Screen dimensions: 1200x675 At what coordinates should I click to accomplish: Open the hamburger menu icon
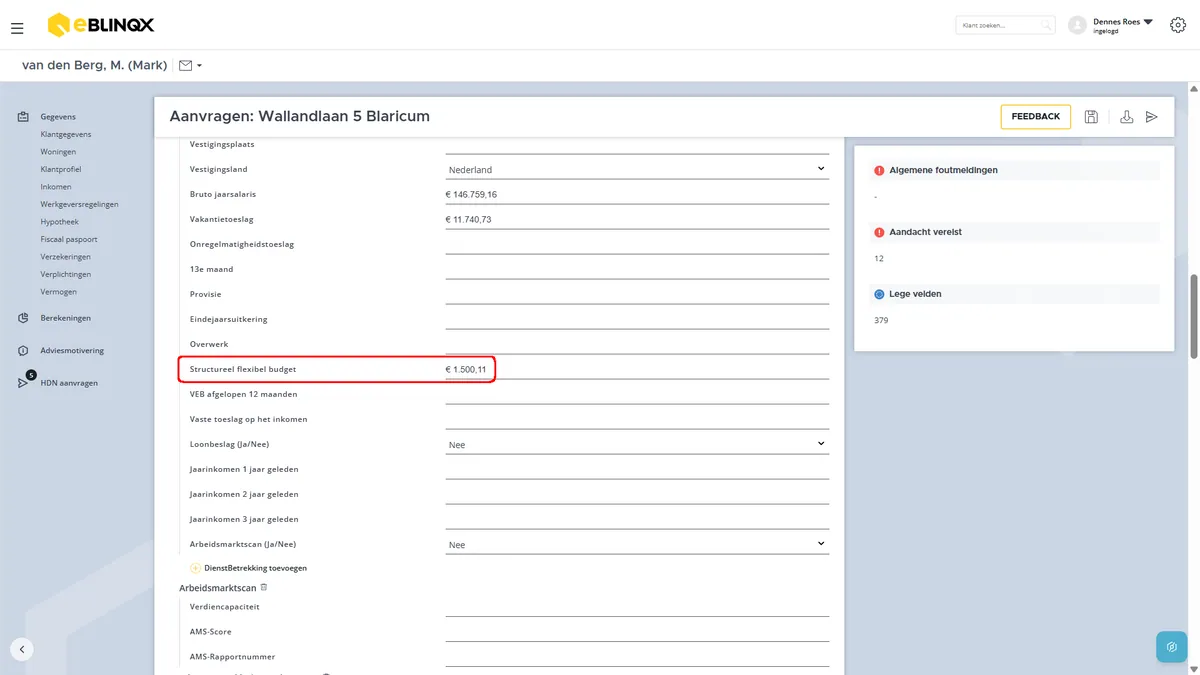(17, 29)
